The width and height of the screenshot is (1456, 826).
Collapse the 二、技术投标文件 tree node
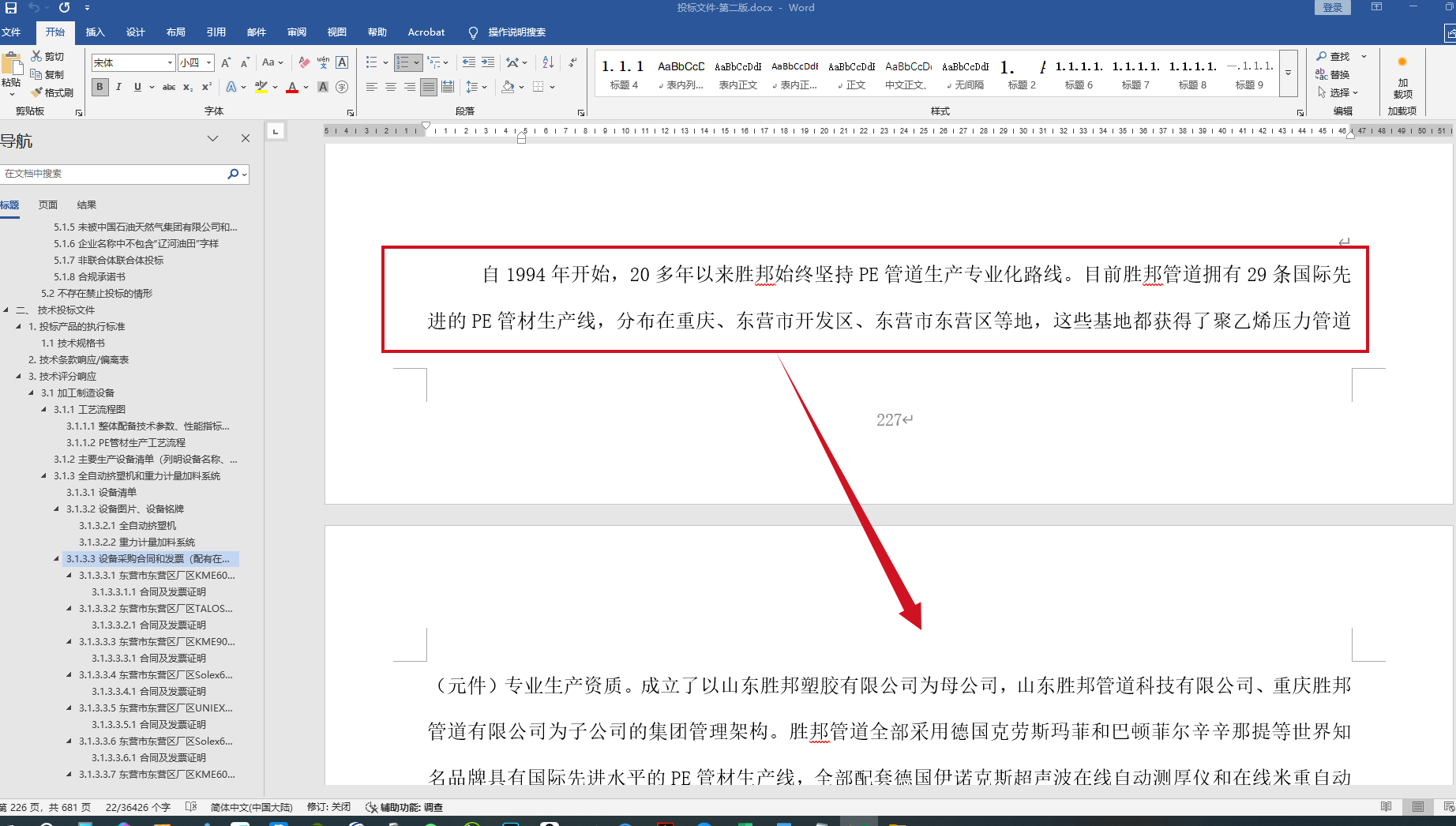point(6,310)
